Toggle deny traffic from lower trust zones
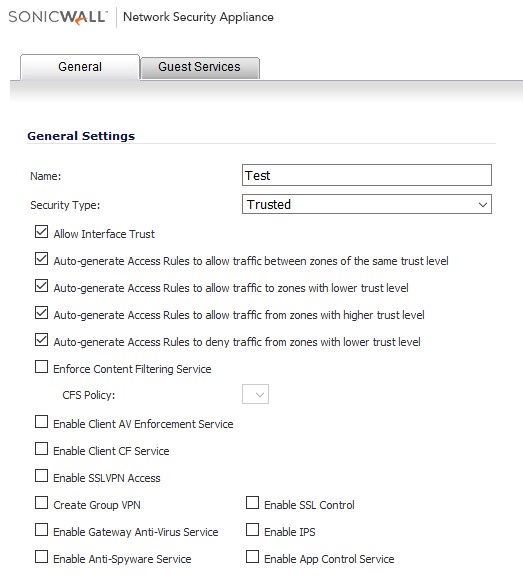This screenshot has height=587, width=523. [41, 340]
